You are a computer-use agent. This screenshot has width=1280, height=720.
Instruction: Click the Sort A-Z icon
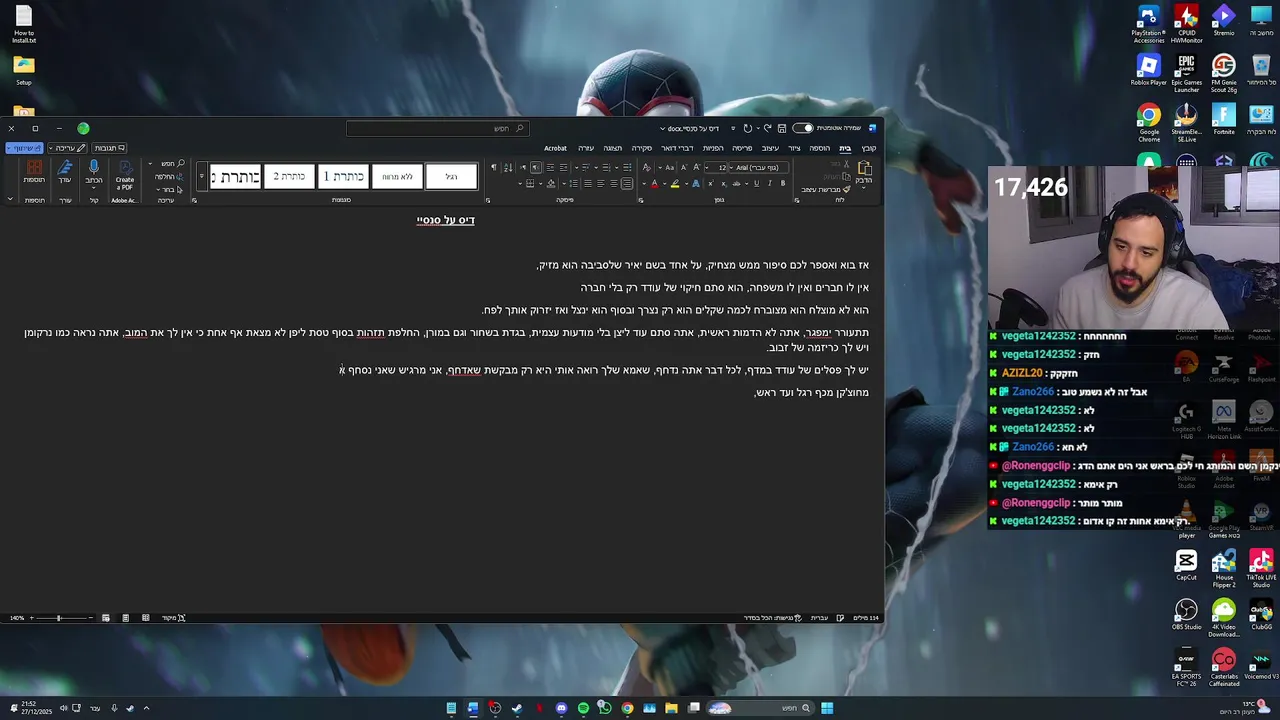508,168
